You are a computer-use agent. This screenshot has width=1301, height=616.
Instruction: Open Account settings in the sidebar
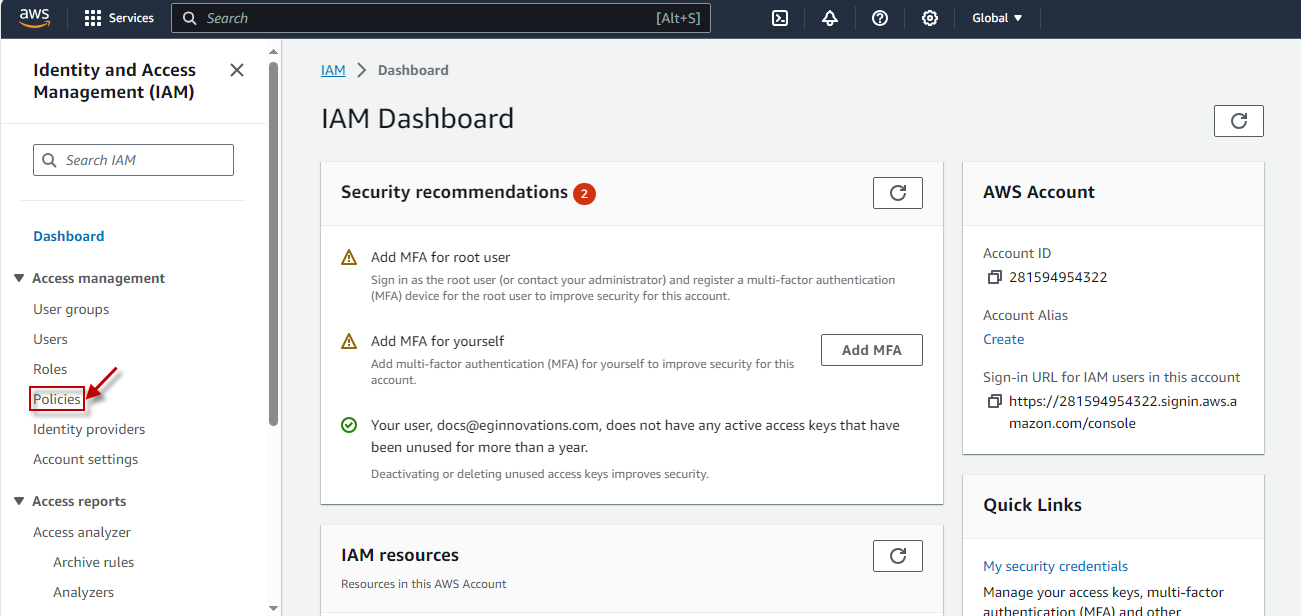pyautogui.click(x=86, y=459)
